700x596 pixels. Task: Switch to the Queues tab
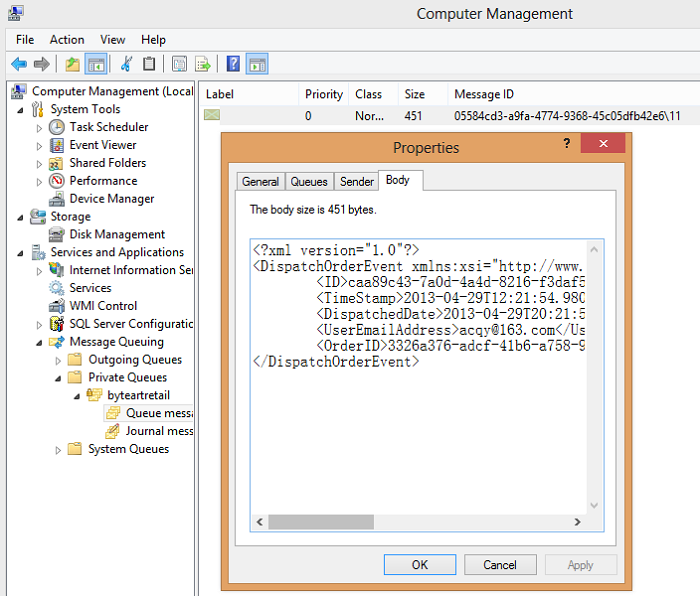[x=309, y=182]
